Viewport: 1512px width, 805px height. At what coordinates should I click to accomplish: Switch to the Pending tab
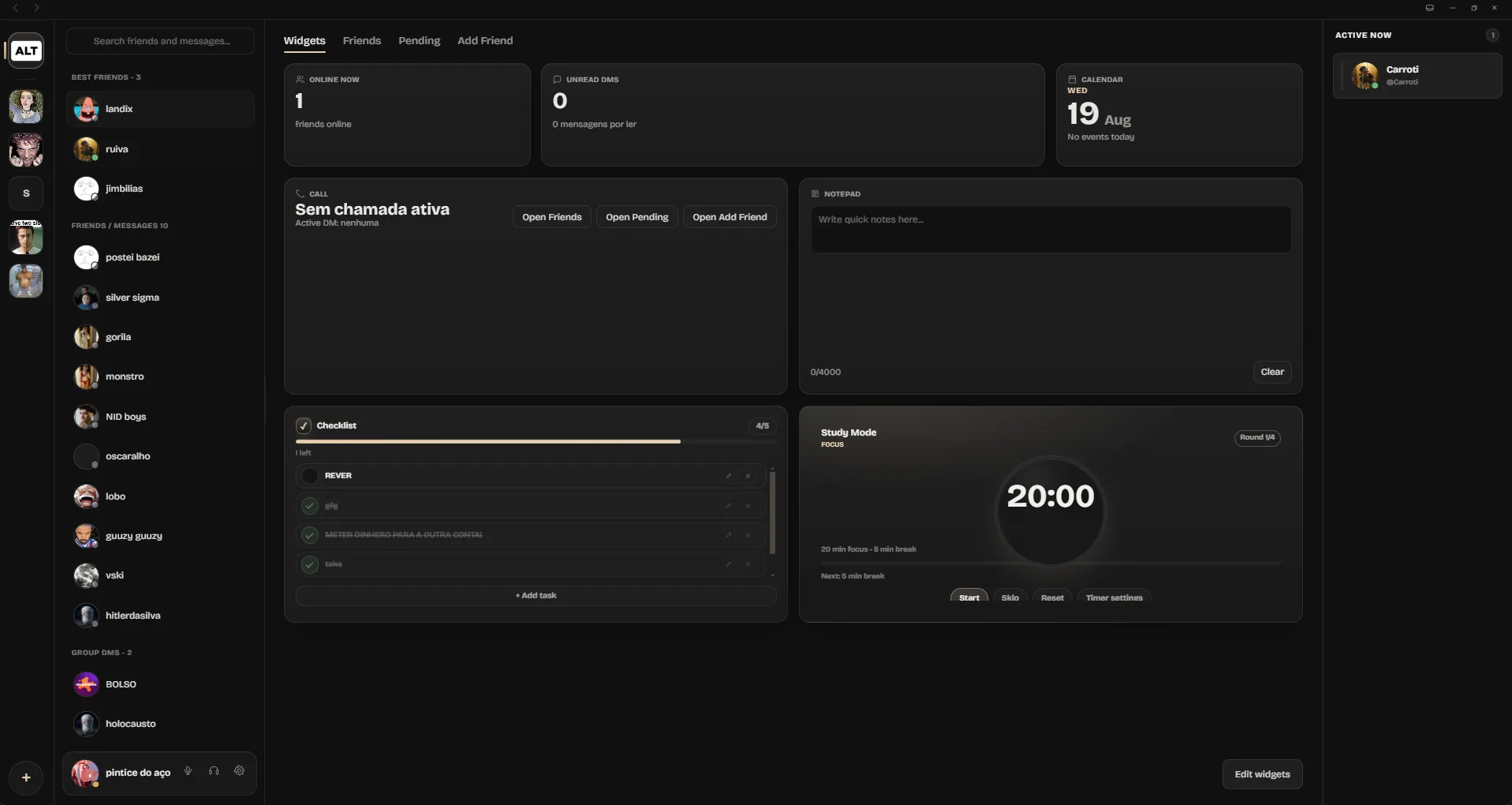[x=420, y=41]
